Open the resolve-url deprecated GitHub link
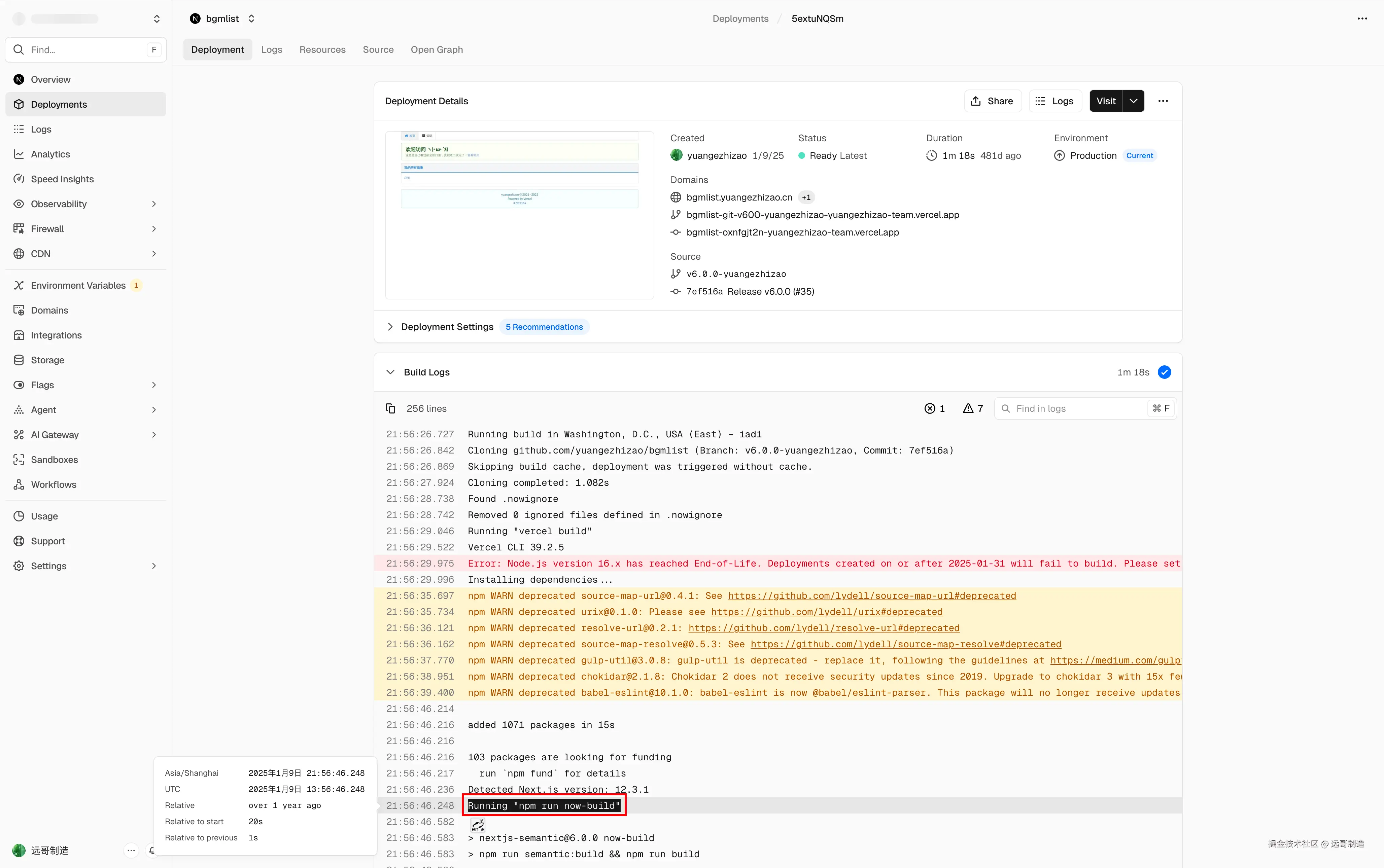The width and height of the screenshot is (1384, 868). click(824, 628)
